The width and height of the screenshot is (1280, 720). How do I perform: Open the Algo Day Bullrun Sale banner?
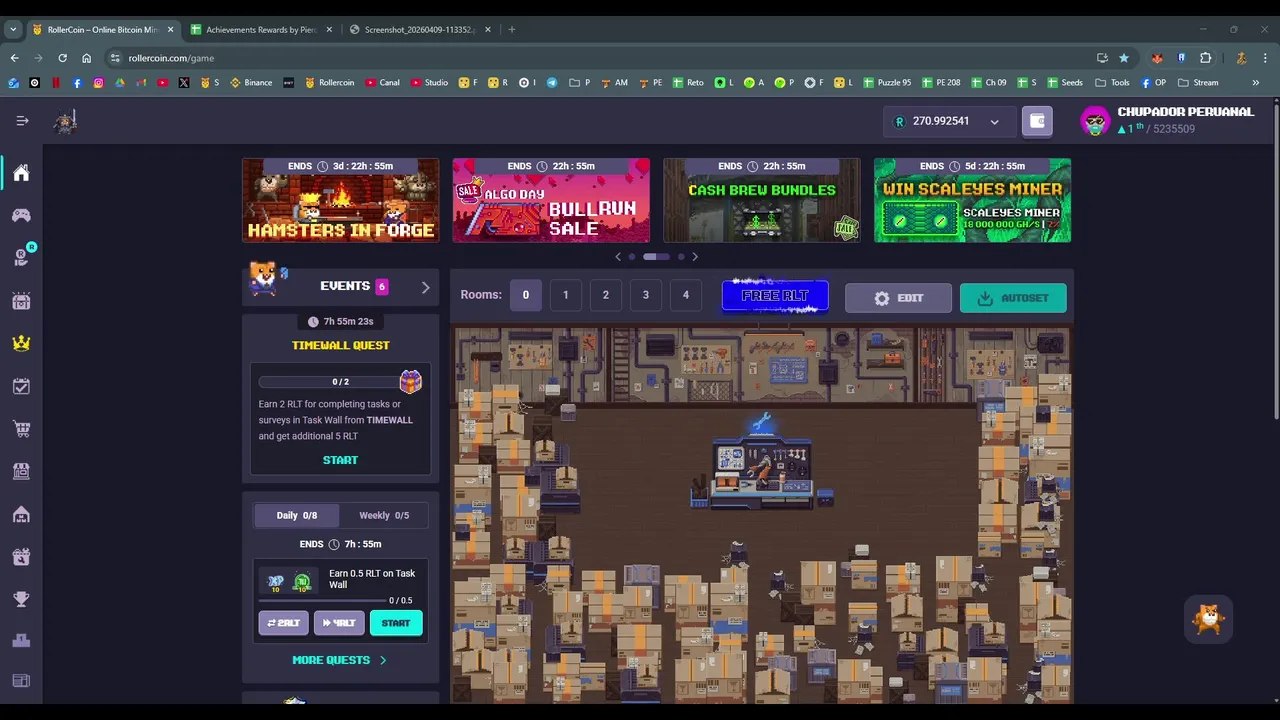tap(551, 200)
